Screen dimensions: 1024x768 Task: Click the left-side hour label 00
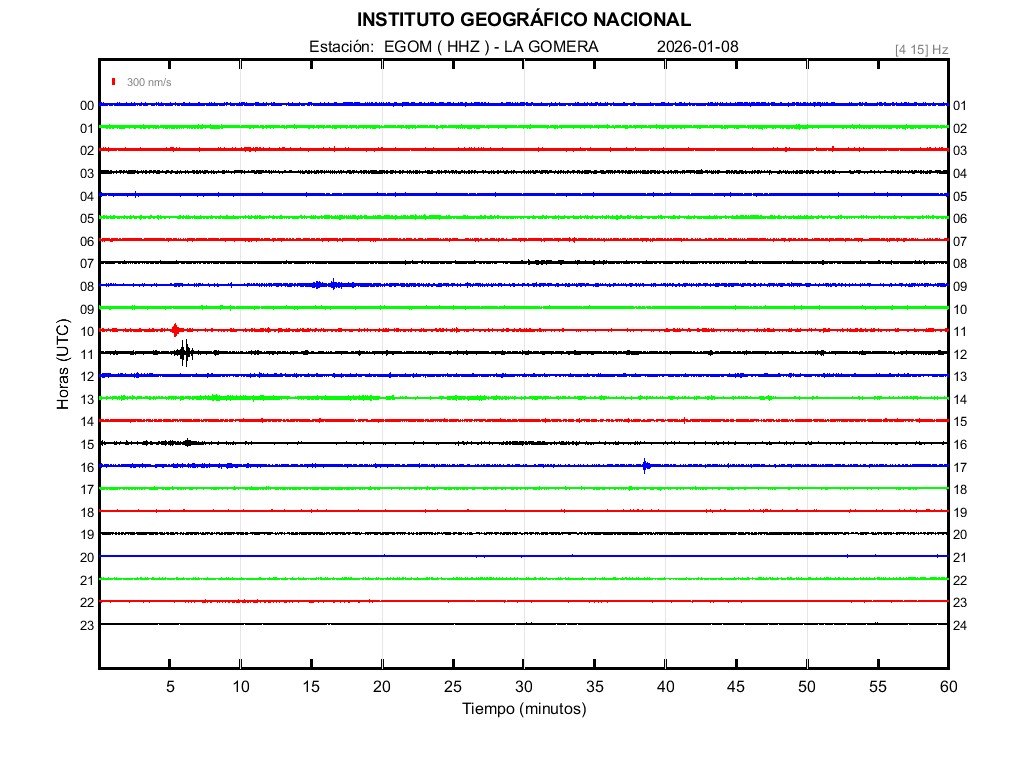click(87, 106)
